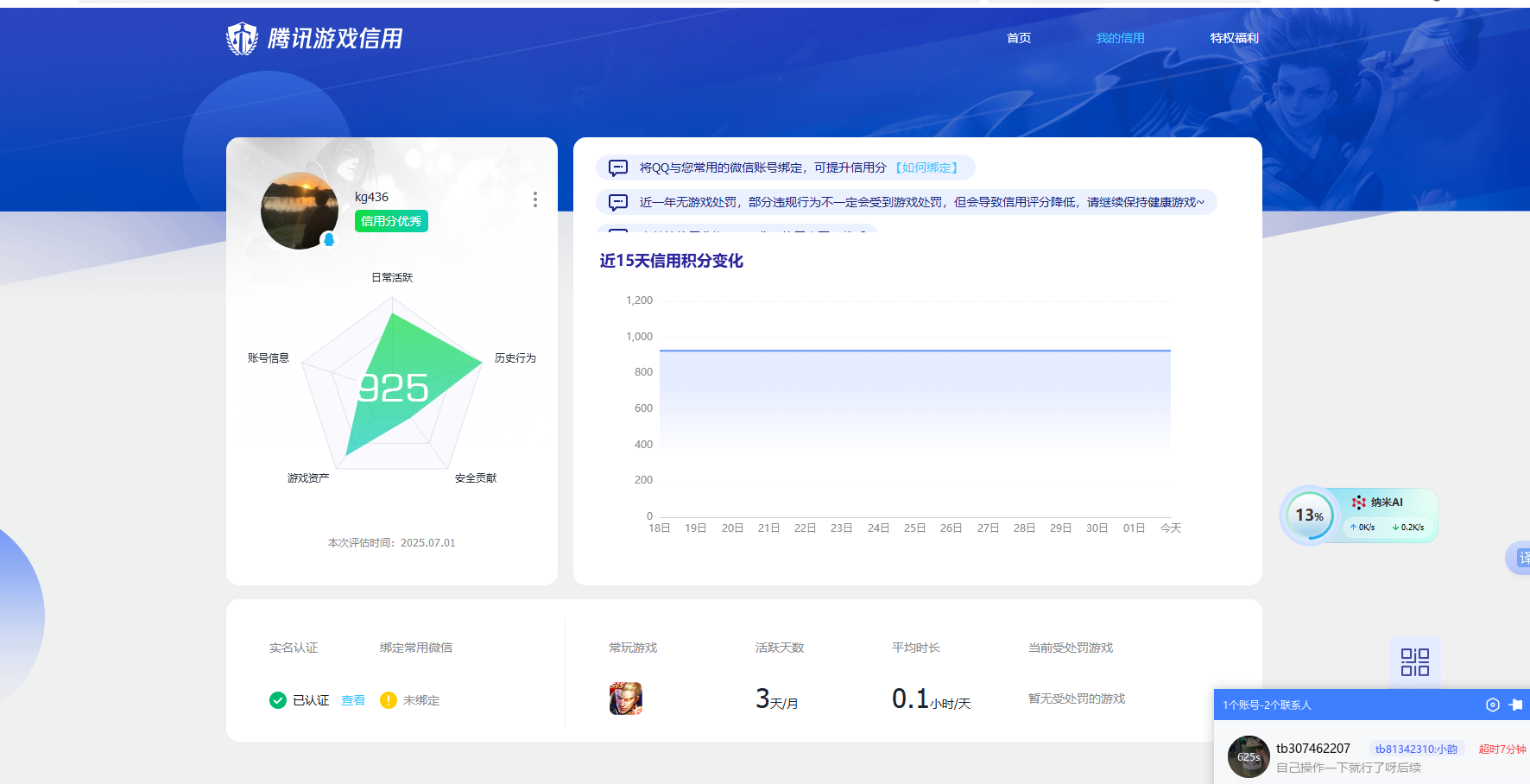1530x784 pixels.
Task: Click the QQ penguin badge on avatar
Action: [x=329, y=240]
